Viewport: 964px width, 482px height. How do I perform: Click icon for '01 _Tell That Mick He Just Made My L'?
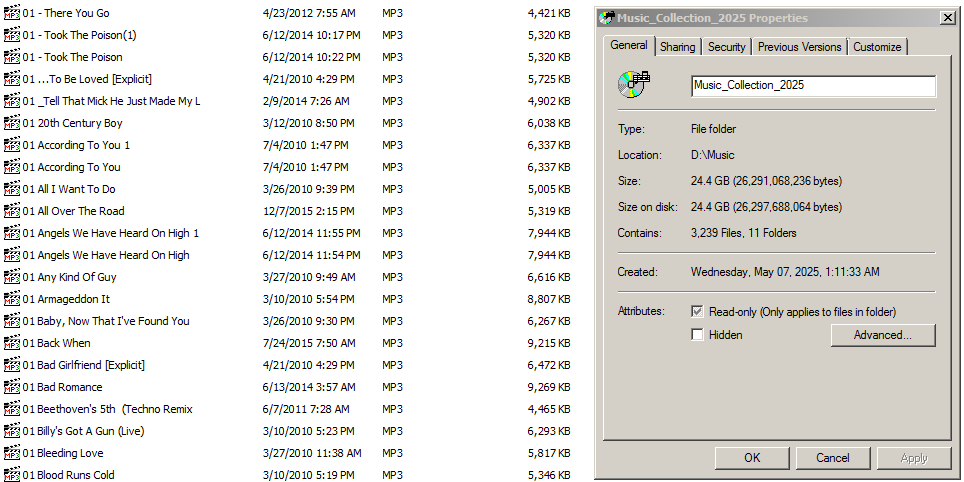tap(12, 101)
